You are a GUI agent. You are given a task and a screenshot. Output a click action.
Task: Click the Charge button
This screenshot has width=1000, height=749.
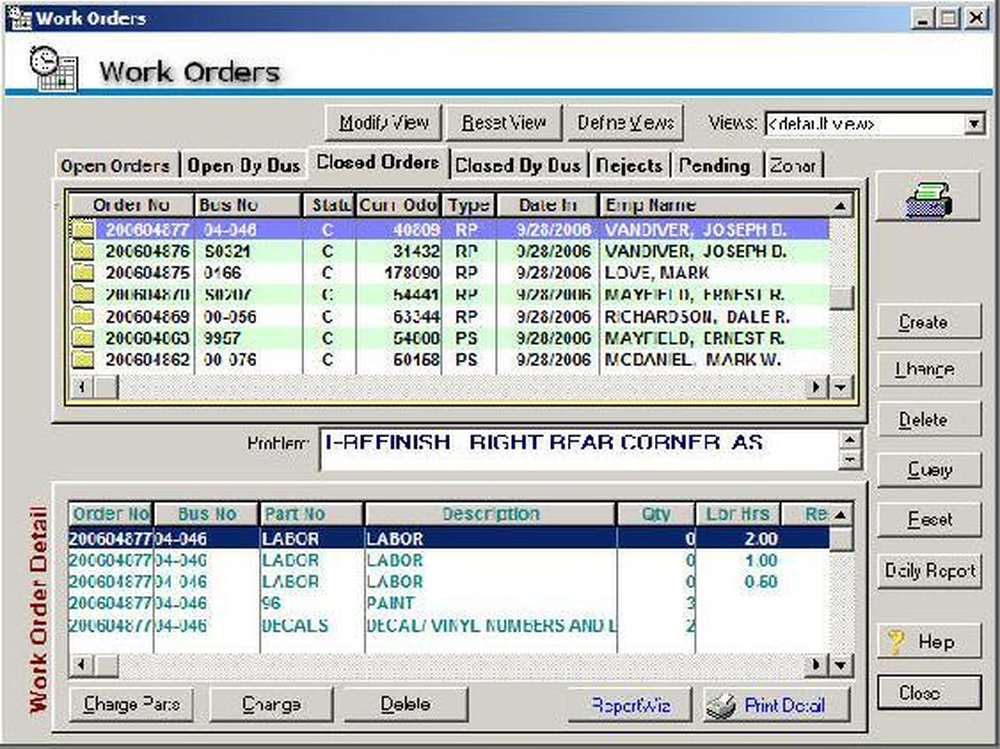click(271, 704)
